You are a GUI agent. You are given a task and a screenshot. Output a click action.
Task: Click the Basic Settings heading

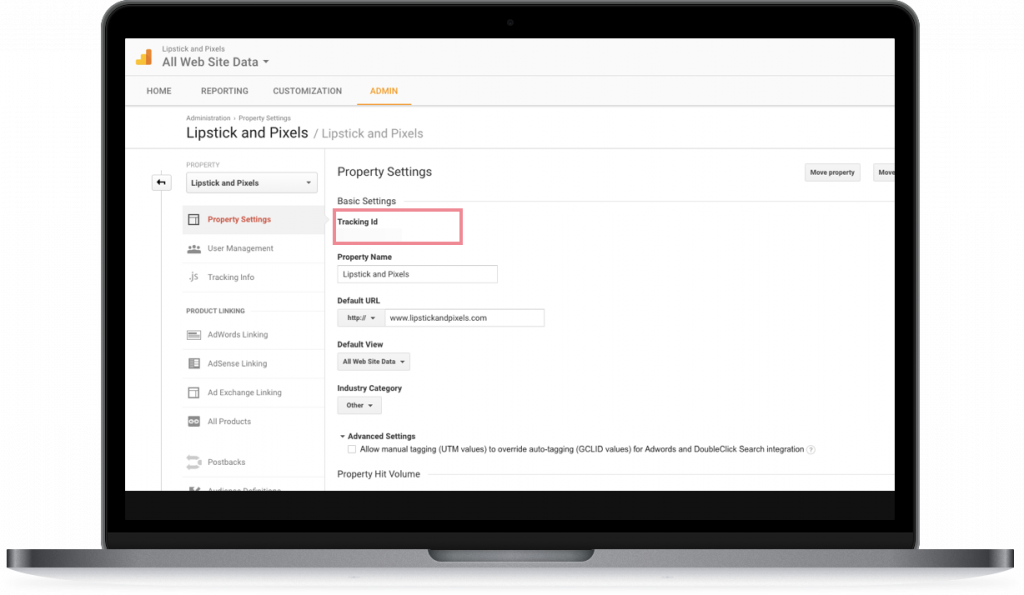366,201
